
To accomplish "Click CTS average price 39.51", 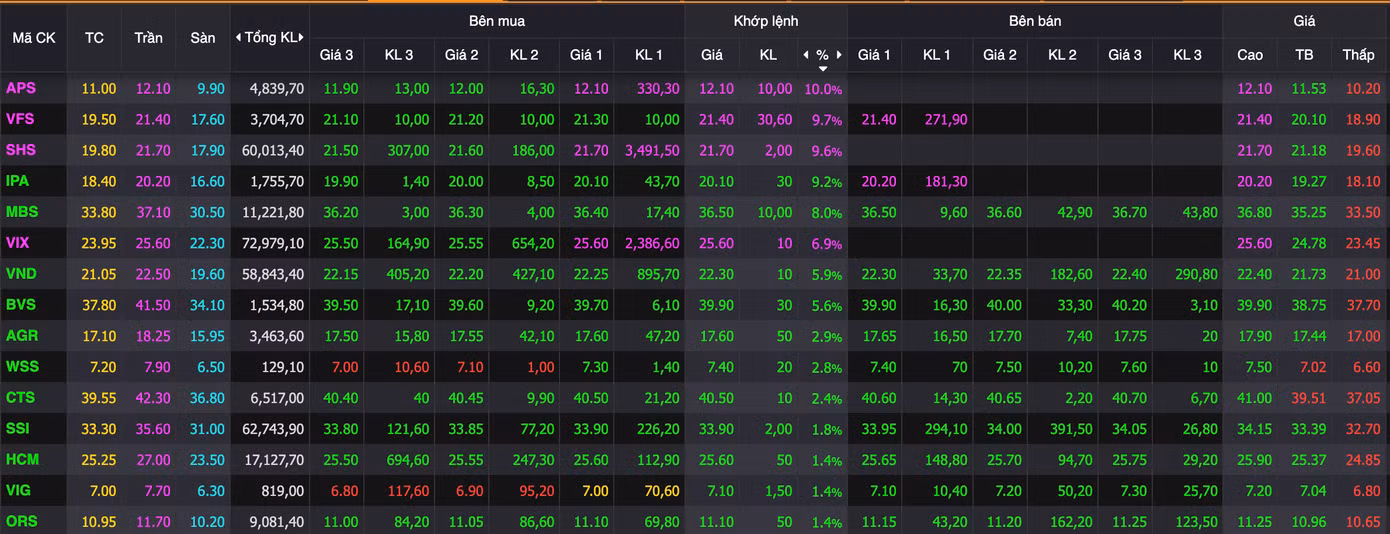I will click(1309, 399).
